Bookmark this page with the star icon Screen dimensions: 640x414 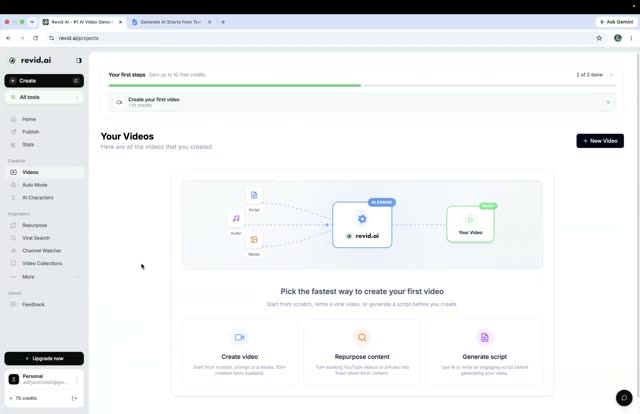(599, 38)
